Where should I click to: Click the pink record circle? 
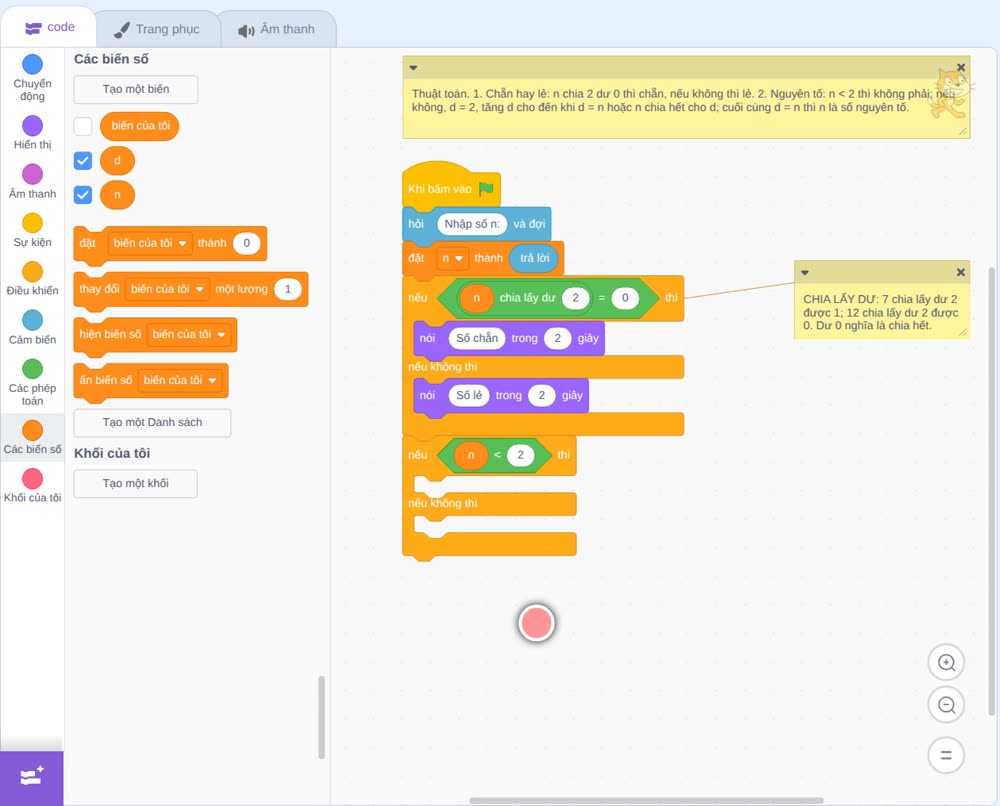(536, 623)
